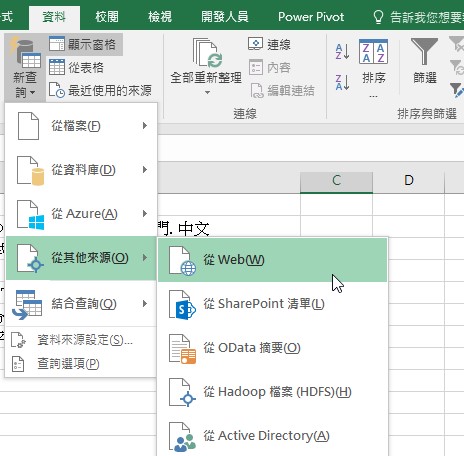
Task: Click the Active Directory people icon
Action: (x=182, y=437)
